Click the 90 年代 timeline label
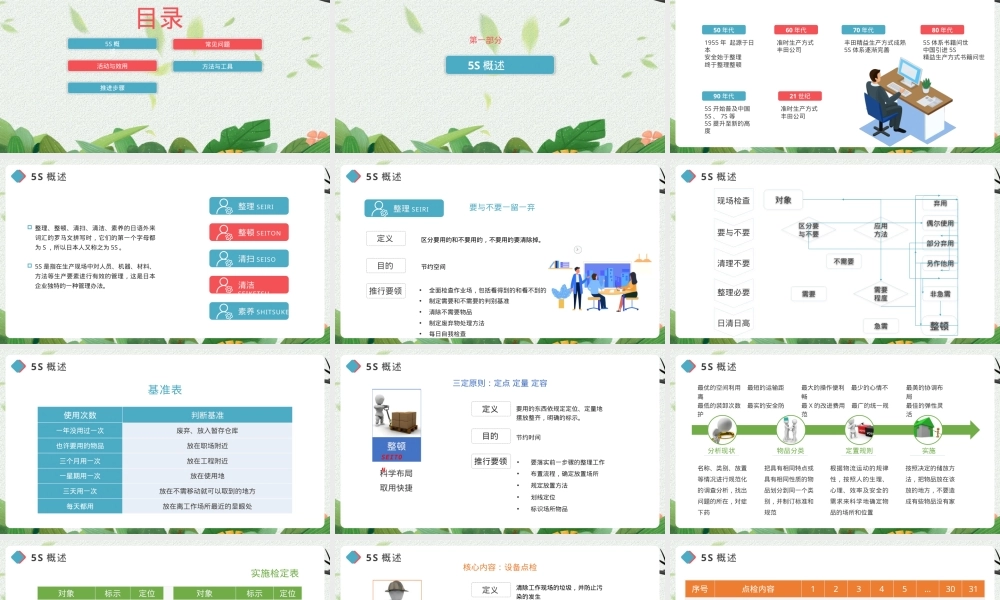Image resolution: width=1000 pixels, height=600 pixels. [x=724, y=96]
